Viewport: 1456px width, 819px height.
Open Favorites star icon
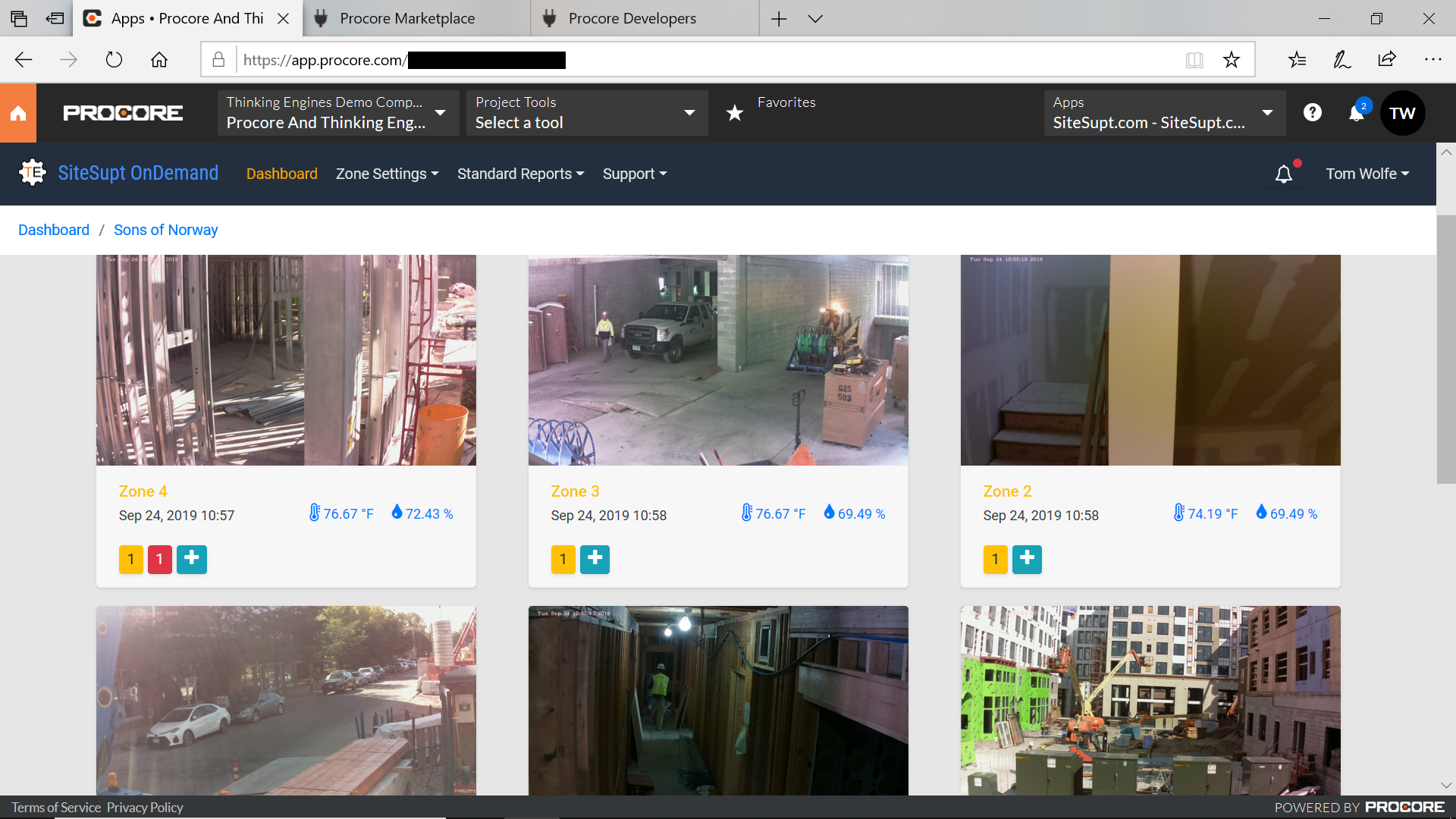pos(735,113)
